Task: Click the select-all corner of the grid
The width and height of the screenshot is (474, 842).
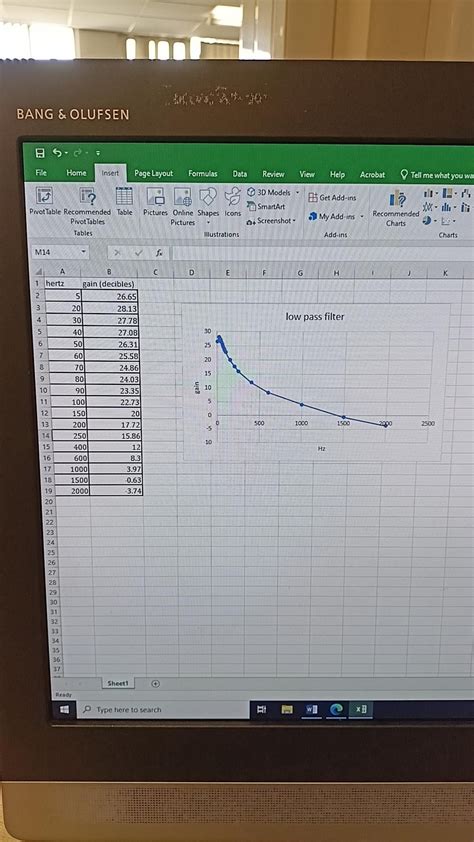Action: 37,272
